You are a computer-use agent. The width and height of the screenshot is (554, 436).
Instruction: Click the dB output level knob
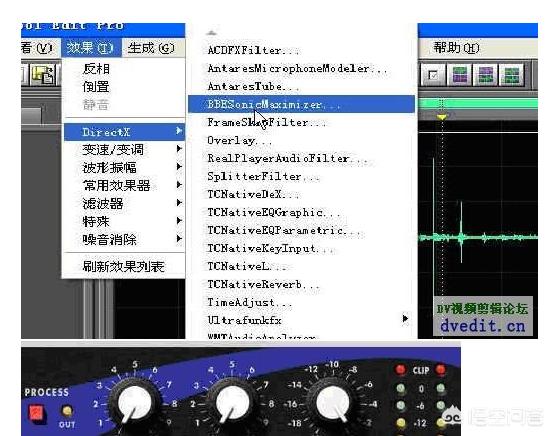332,403
